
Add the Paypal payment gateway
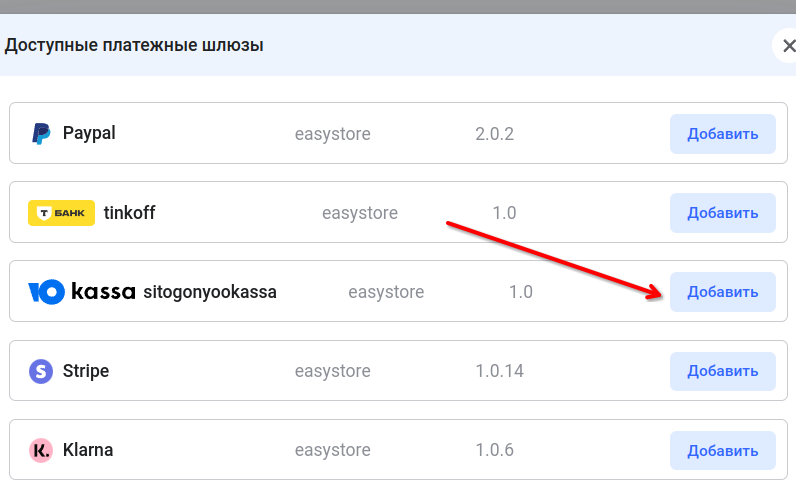tap(722, 134)
